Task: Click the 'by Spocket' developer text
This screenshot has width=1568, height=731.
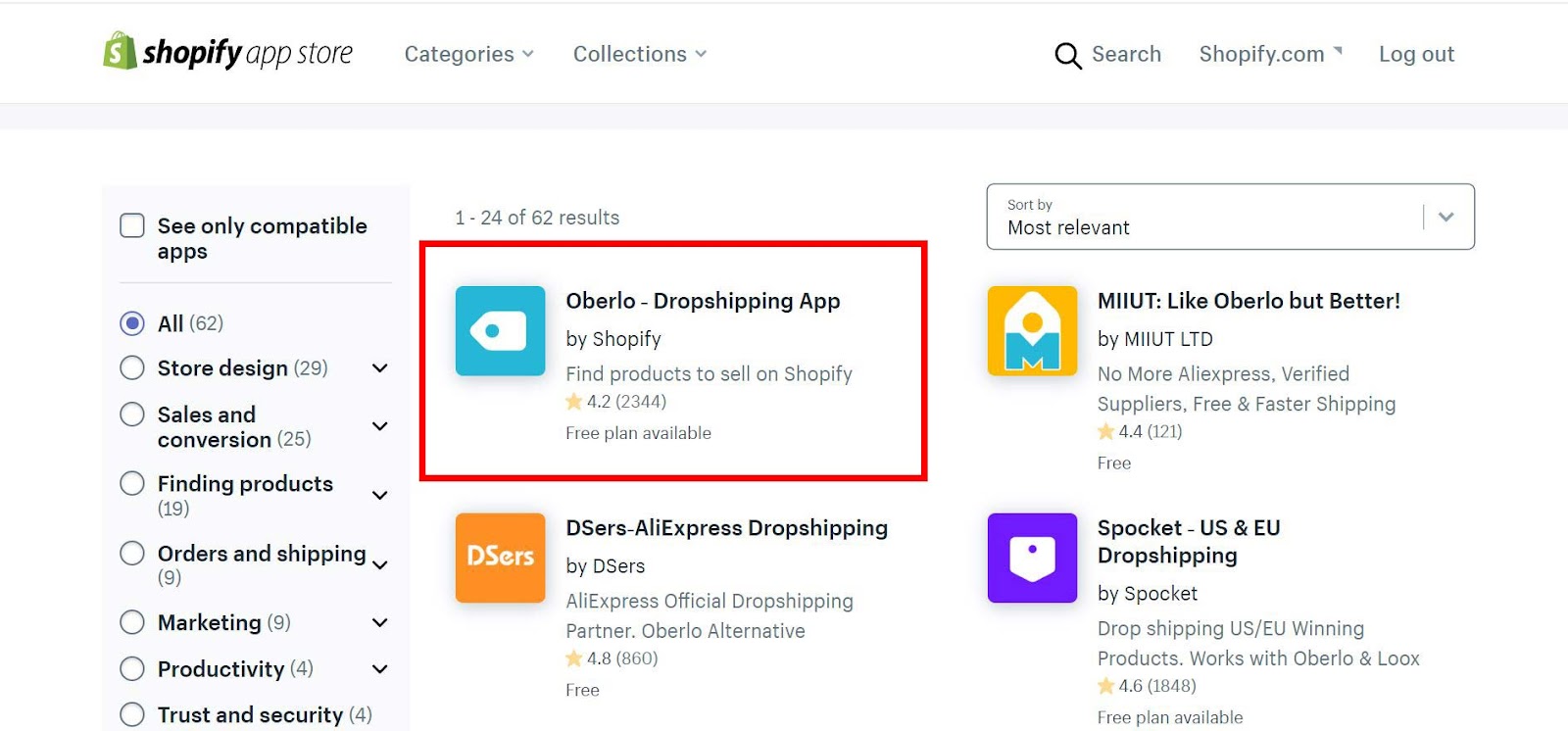Action: click(1148, 594)
